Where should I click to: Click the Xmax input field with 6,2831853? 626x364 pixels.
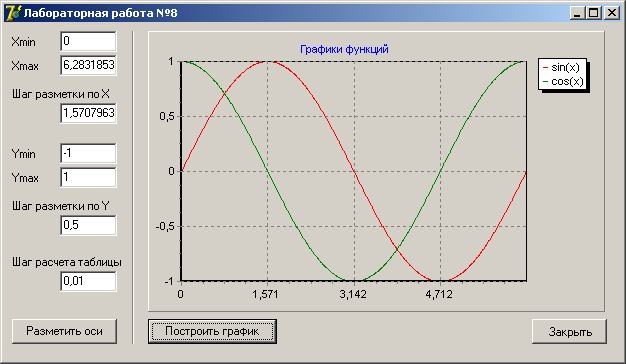pos(88,65)
